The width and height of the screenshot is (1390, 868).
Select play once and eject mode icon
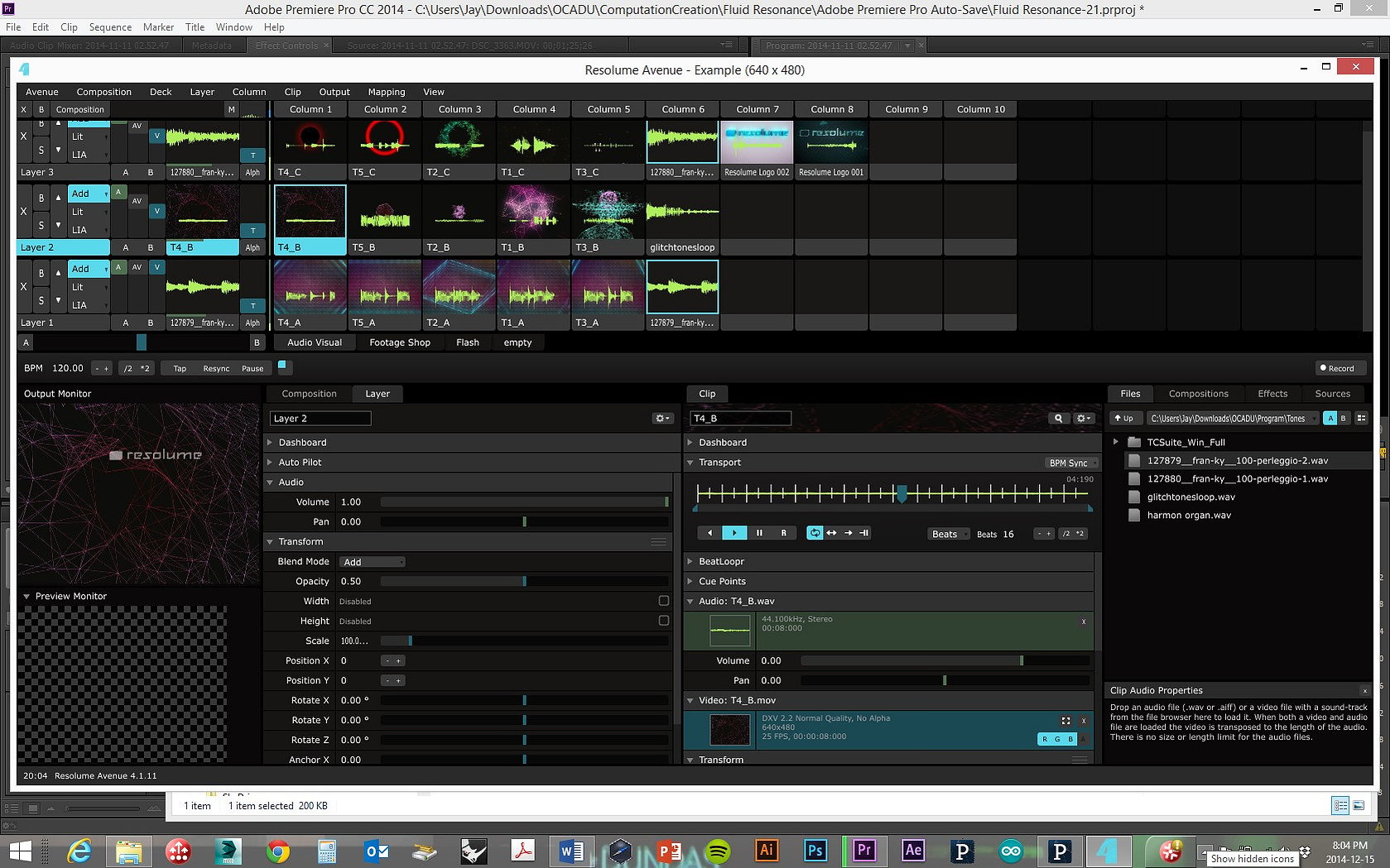coord(848,533)
